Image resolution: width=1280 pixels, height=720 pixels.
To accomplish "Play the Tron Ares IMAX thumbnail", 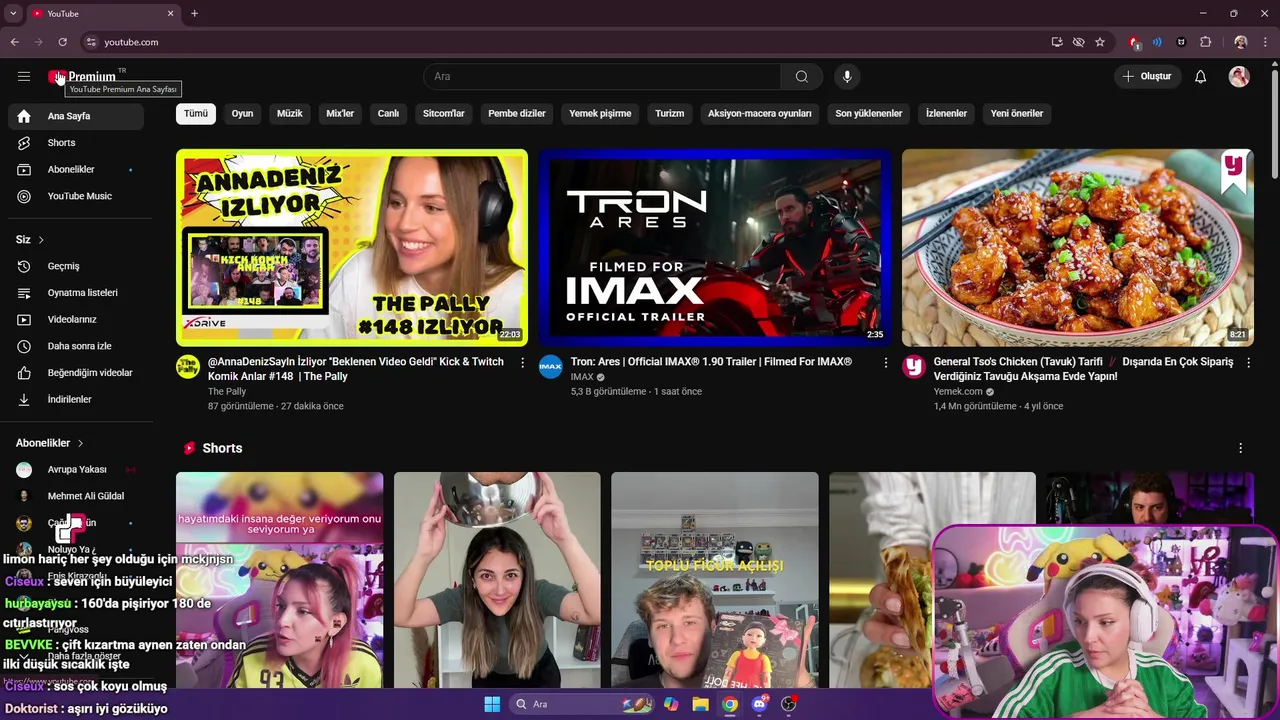I will point(715,248).
